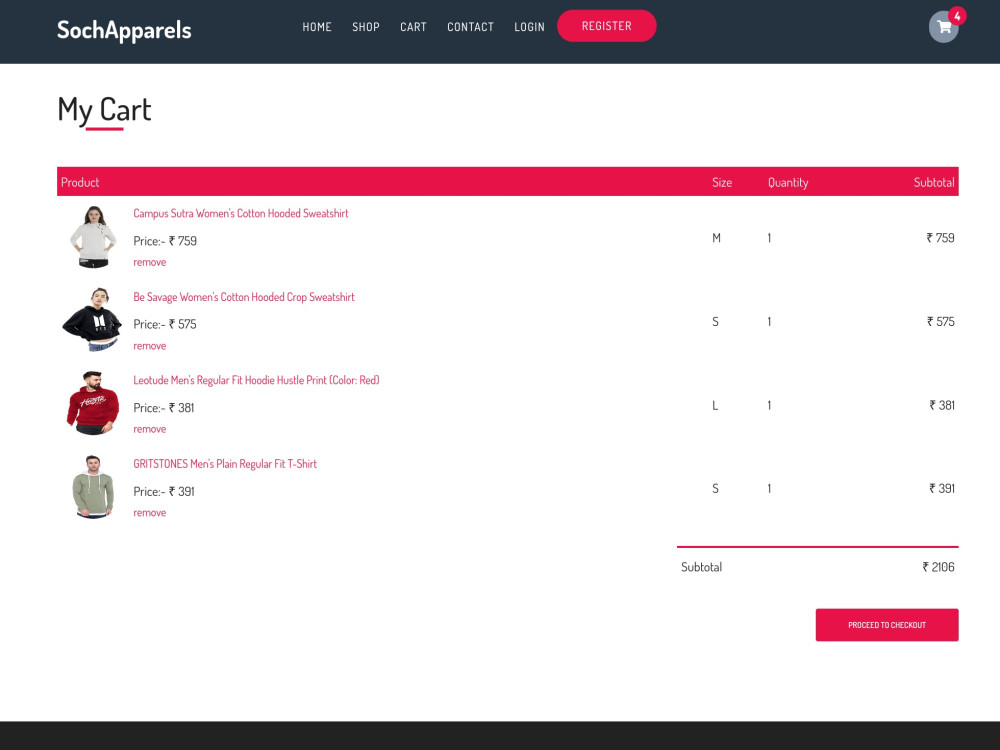
Task: Click the total subtotal ₹ 2106
Action: click(938, 567)
